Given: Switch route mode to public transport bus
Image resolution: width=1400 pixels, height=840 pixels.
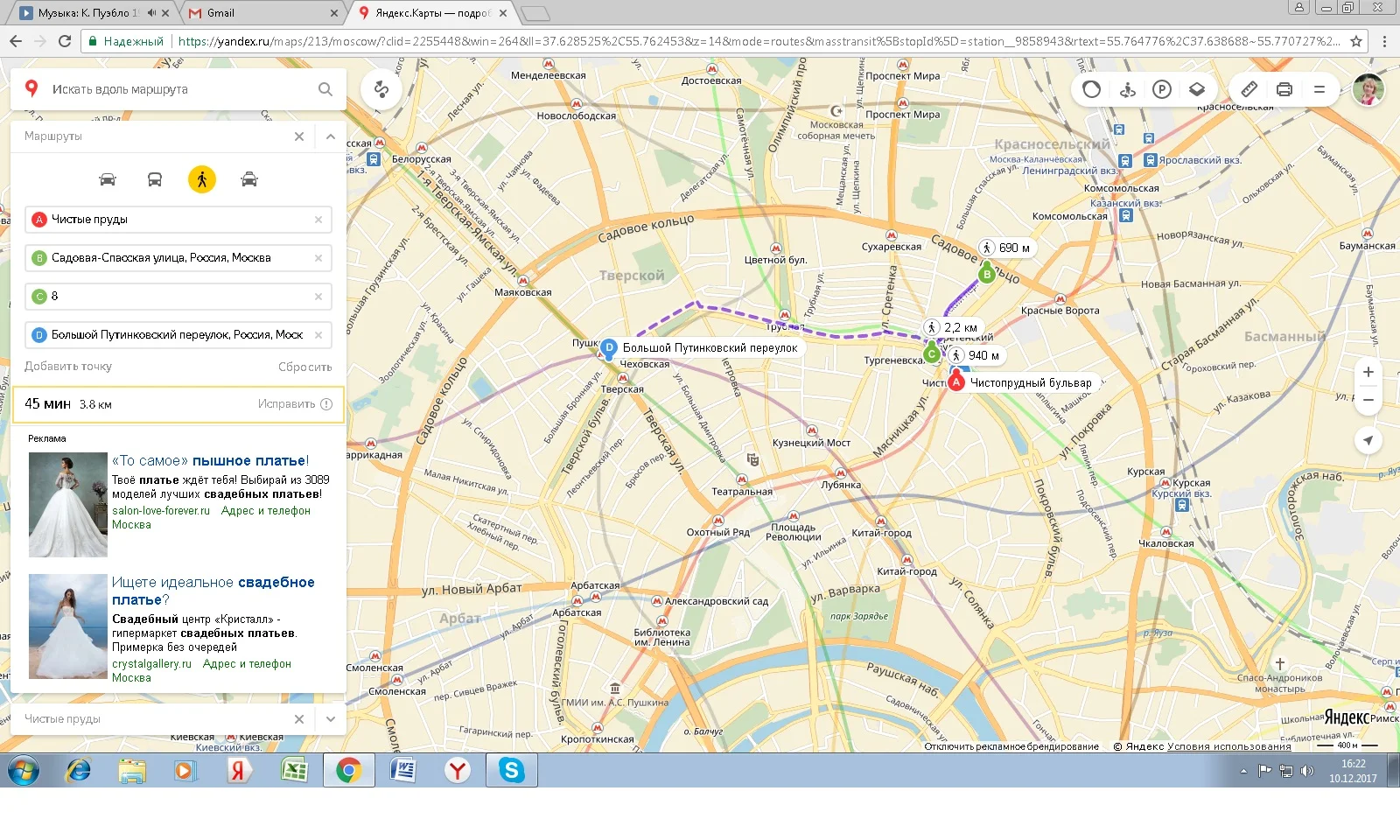Looking at the screenshot, I should click(x=155, y=179).
